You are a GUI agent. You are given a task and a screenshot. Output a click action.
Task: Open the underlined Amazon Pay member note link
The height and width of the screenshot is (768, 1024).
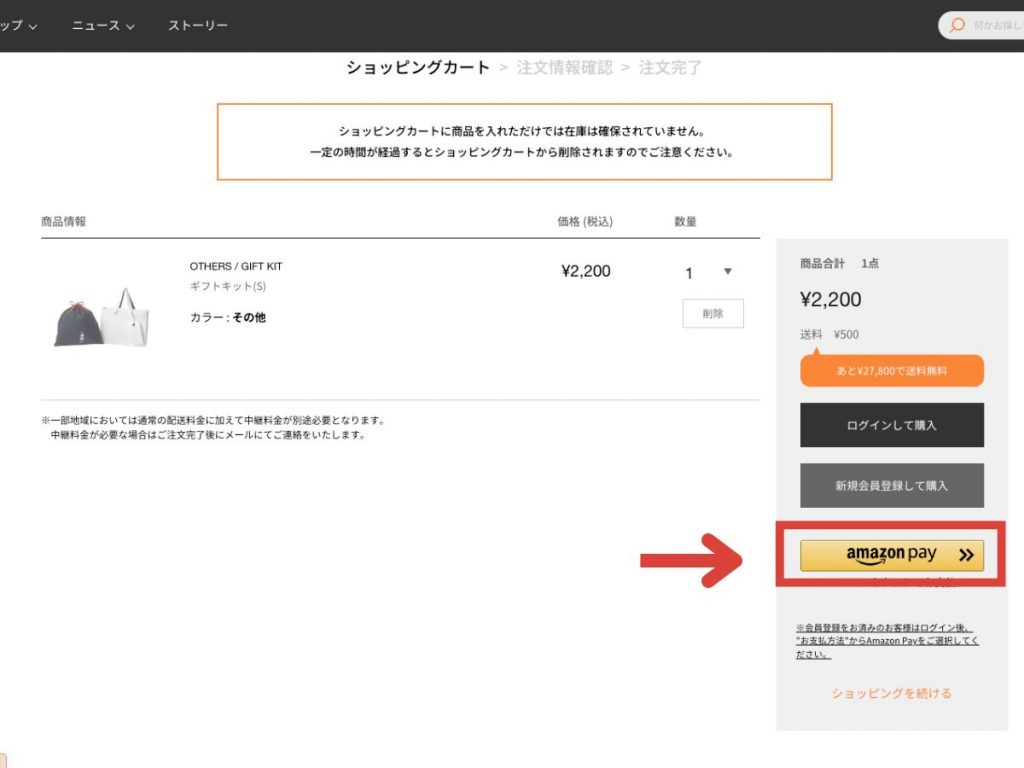(887, 640)
